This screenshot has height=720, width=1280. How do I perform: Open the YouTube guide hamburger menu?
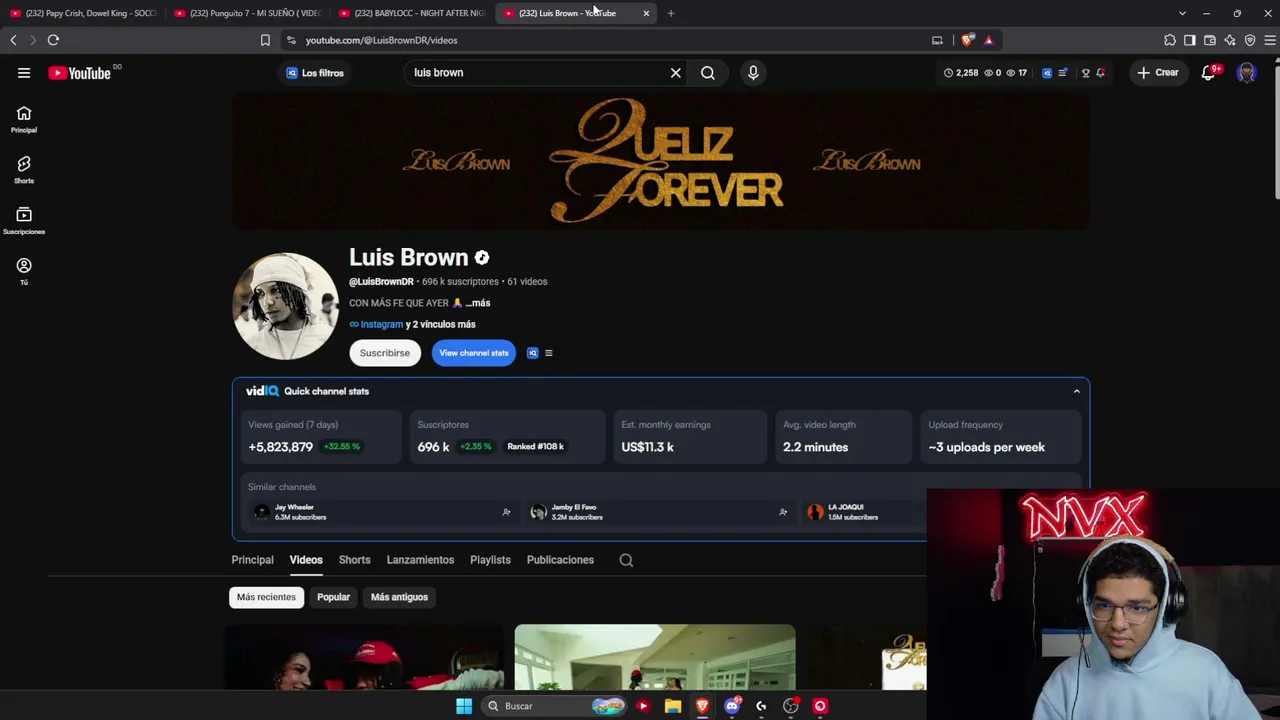click(x=24, y=73)
